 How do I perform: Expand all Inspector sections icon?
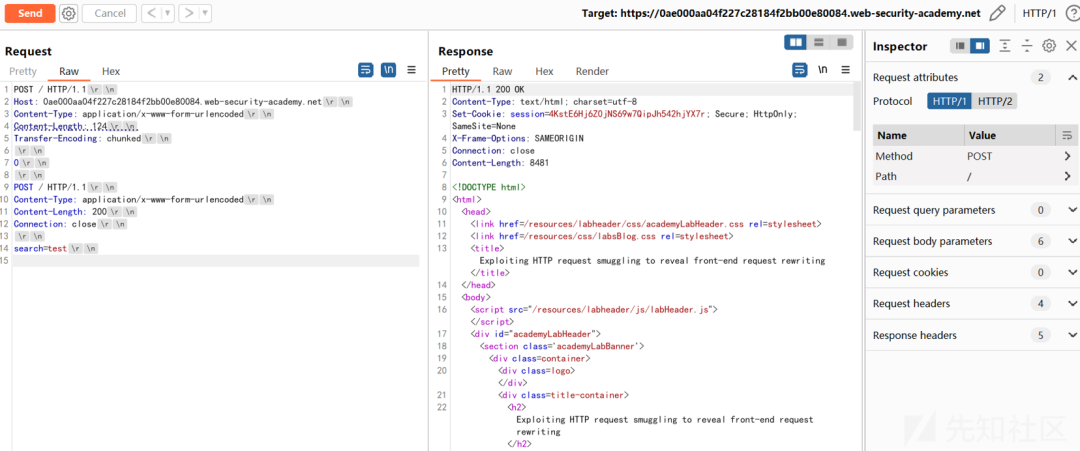(1005, 46)
